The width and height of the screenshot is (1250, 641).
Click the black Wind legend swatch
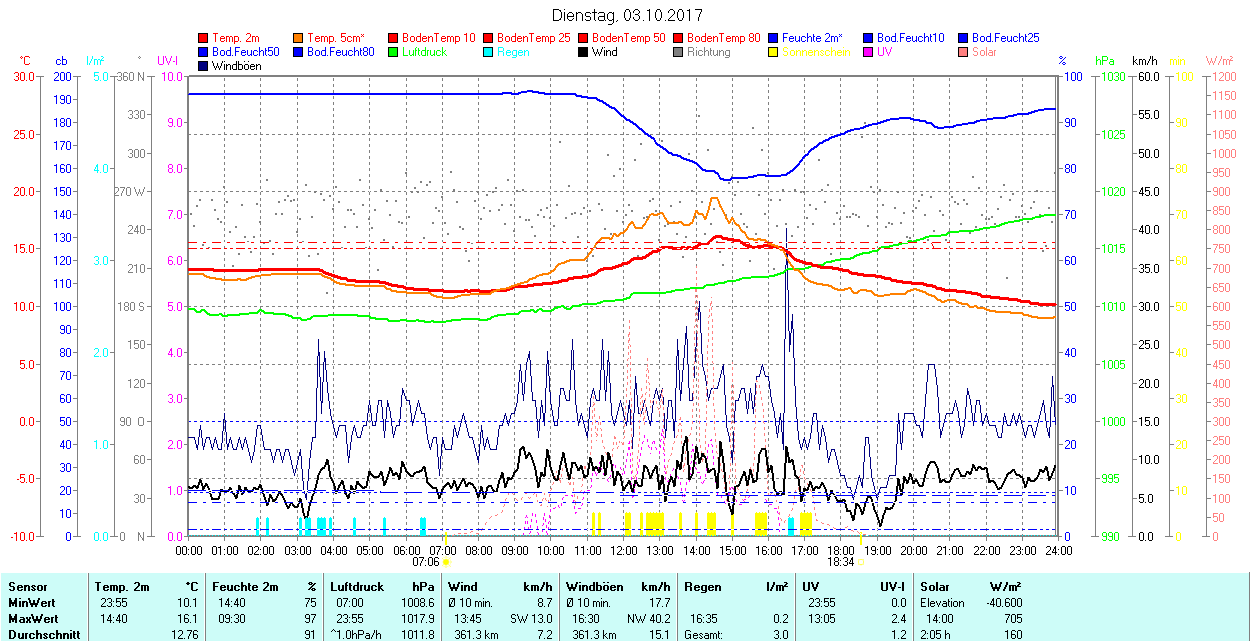coord(584,52)
